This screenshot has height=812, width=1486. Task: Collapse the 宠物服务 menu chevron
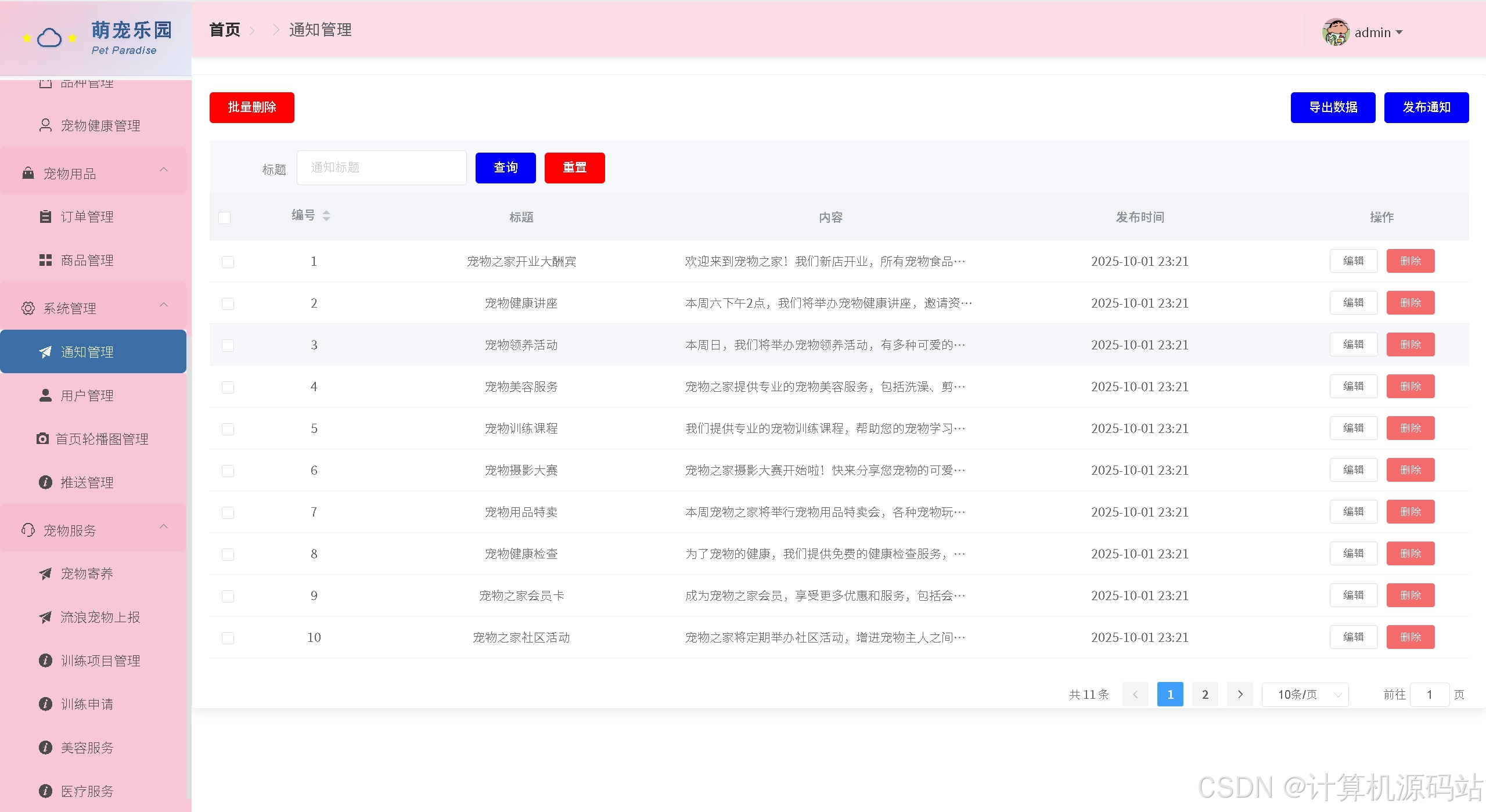tap(164, 526)
